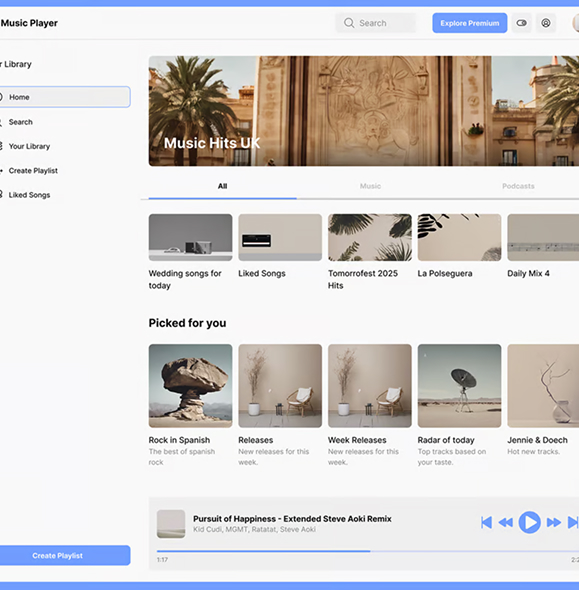Click the Radar of today title text
Screen dimensions: 579x590
pyautogui.click(x=446, y=440)
